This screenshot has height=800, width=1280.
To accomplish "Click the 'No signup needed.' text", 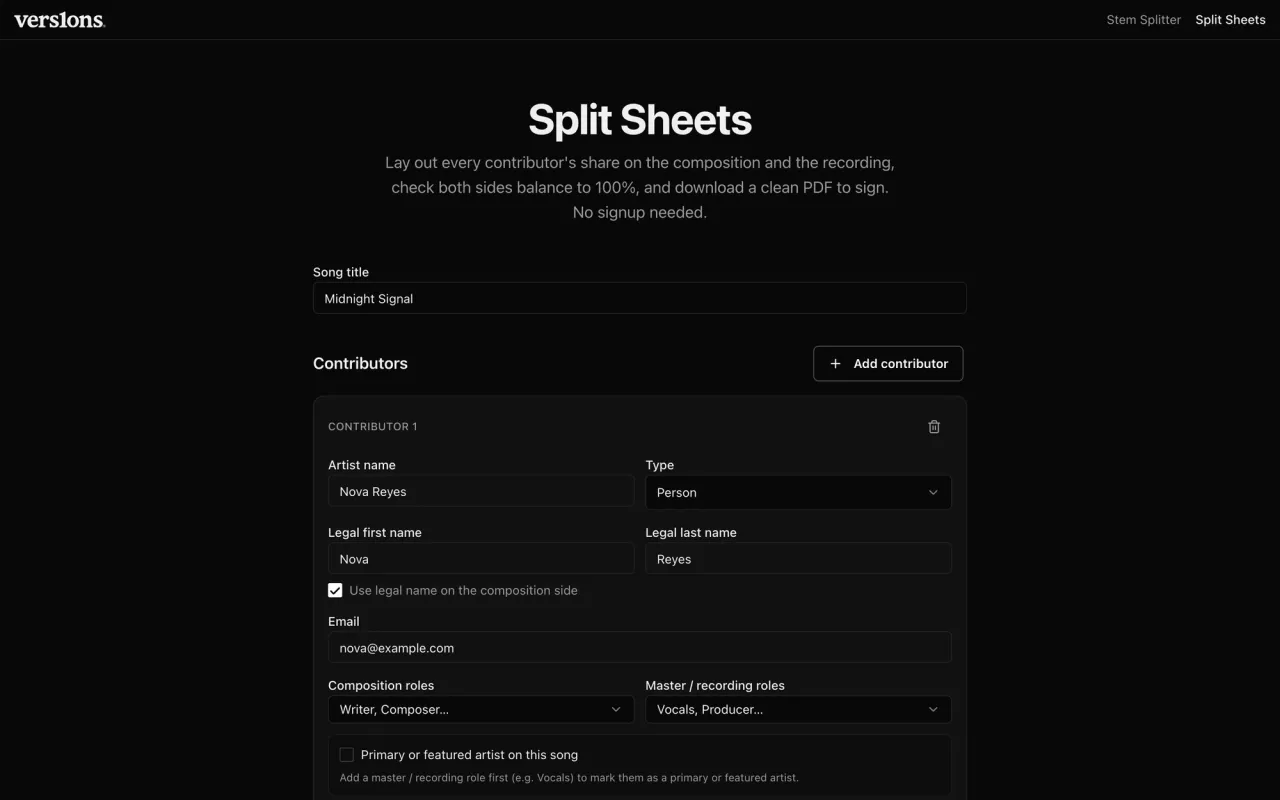I will (x=640, y=212).
